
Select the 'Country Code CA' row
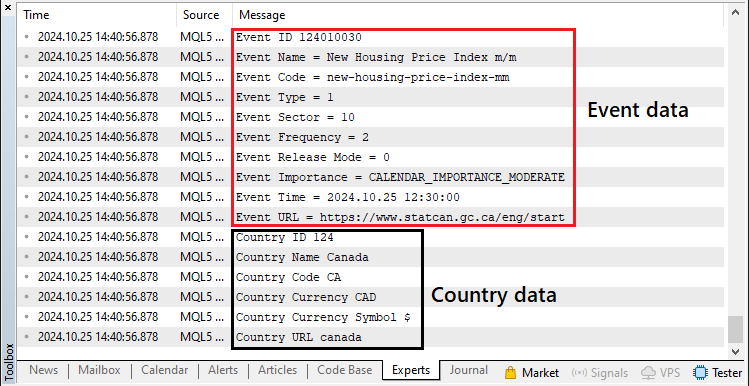coord(371,277)
